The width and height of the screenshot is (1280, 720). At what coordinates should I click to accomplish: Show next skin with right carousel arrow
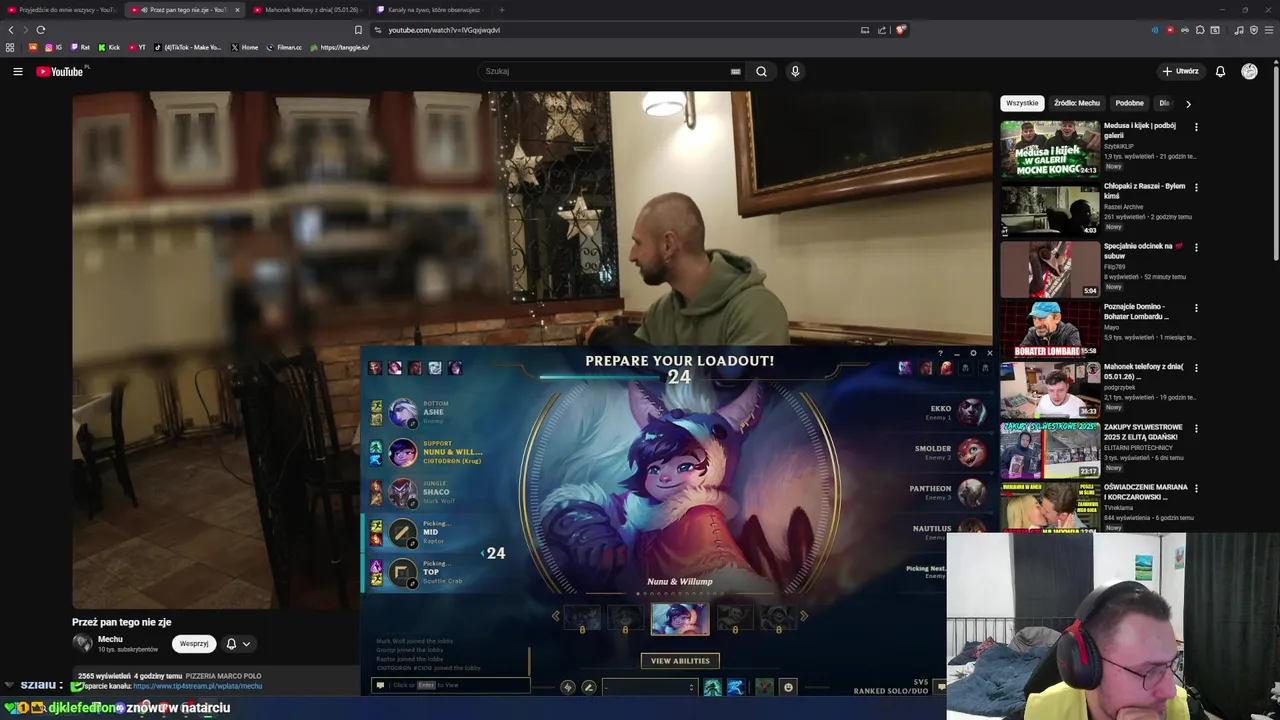(803, 616)
